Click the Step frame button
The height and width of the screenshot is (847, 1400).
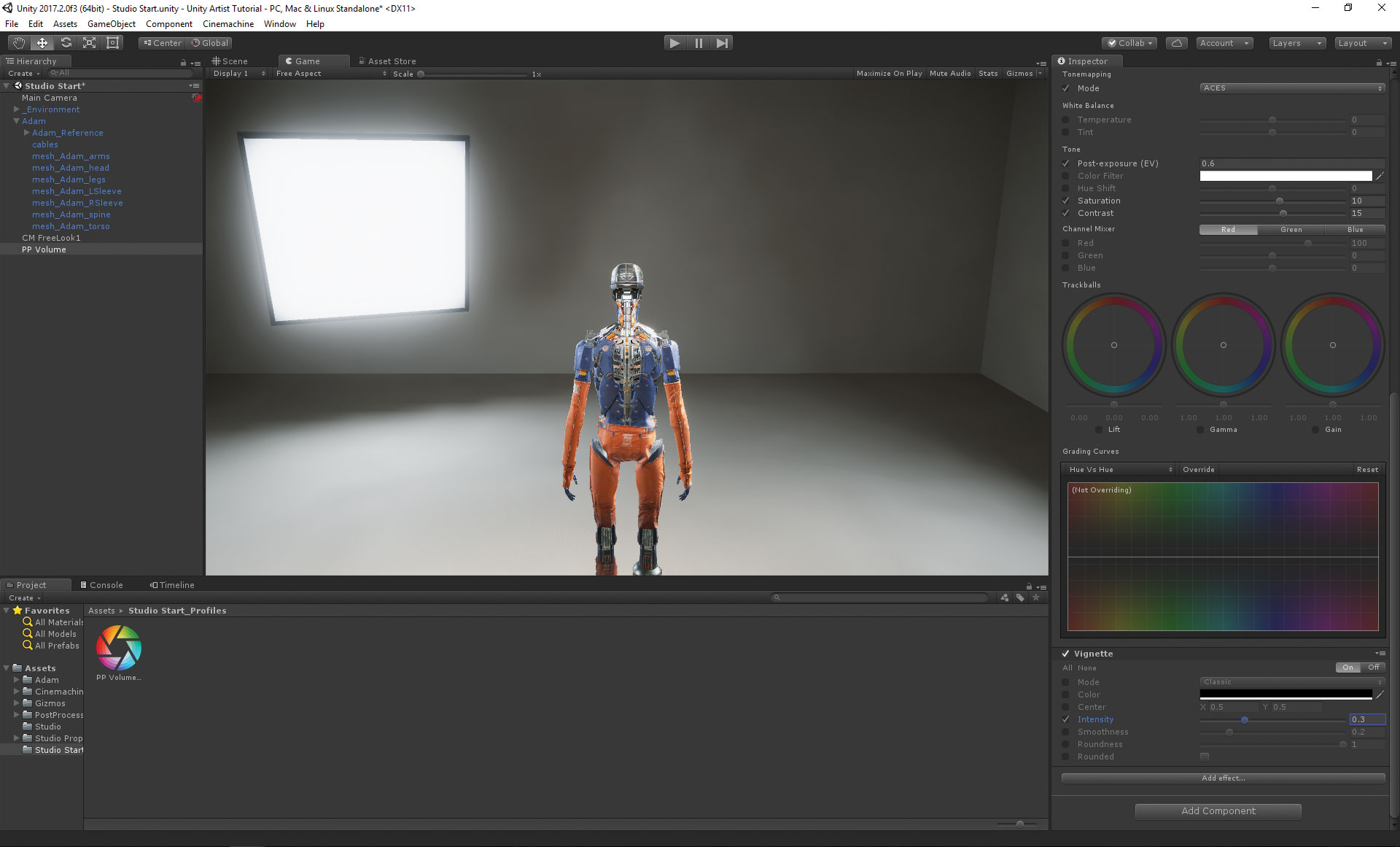click(x=722, y=43)
